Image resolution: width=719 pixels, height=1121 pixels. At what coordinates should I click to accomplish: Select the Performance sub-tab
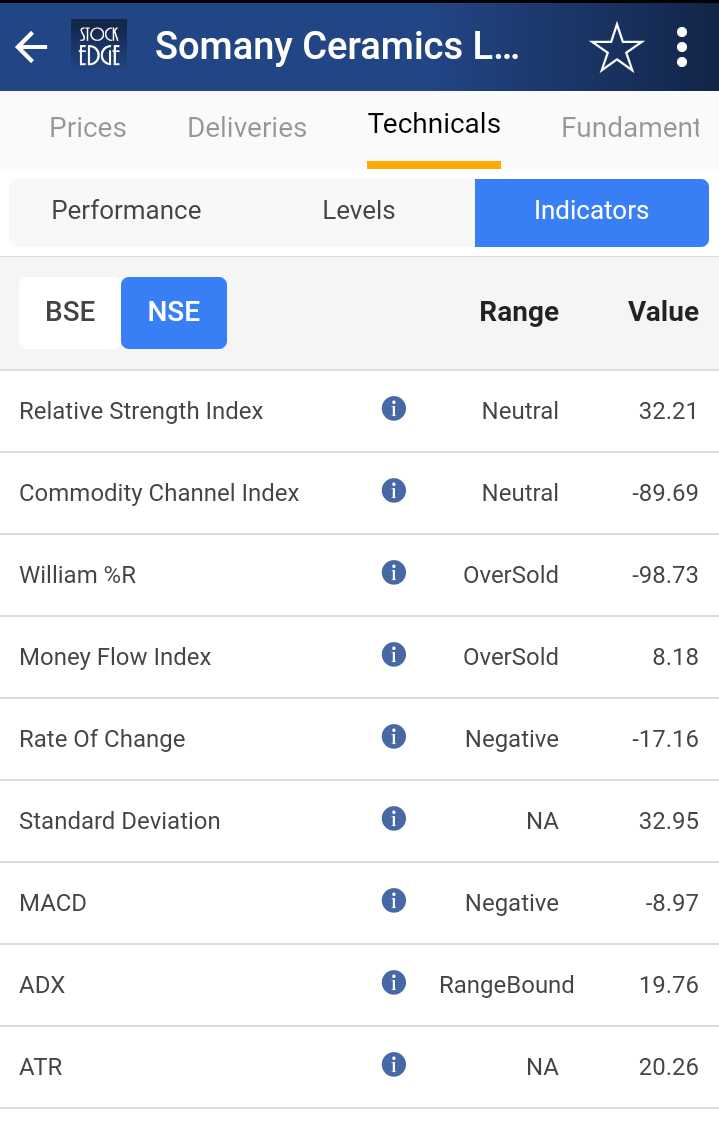tap(126, 211)
